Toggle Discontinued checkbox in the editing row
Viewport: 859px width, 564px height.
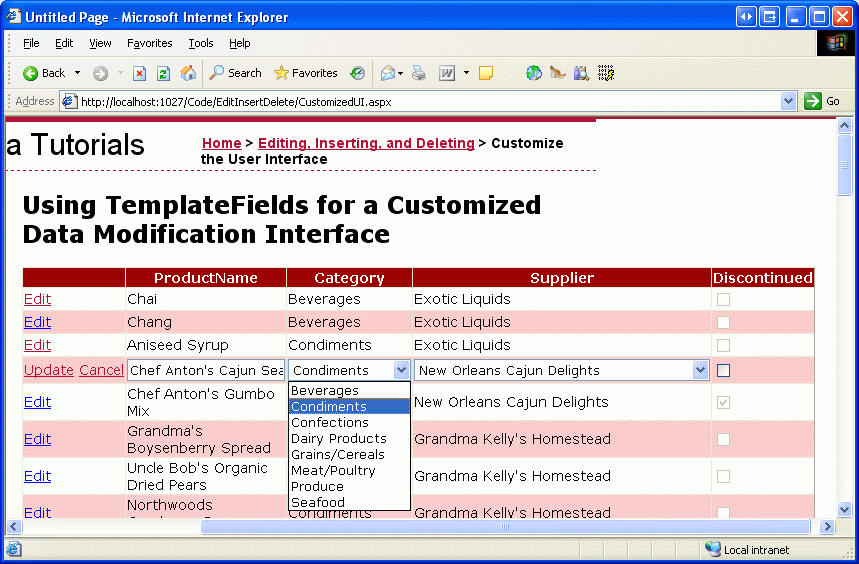click(x=723, y=370)
